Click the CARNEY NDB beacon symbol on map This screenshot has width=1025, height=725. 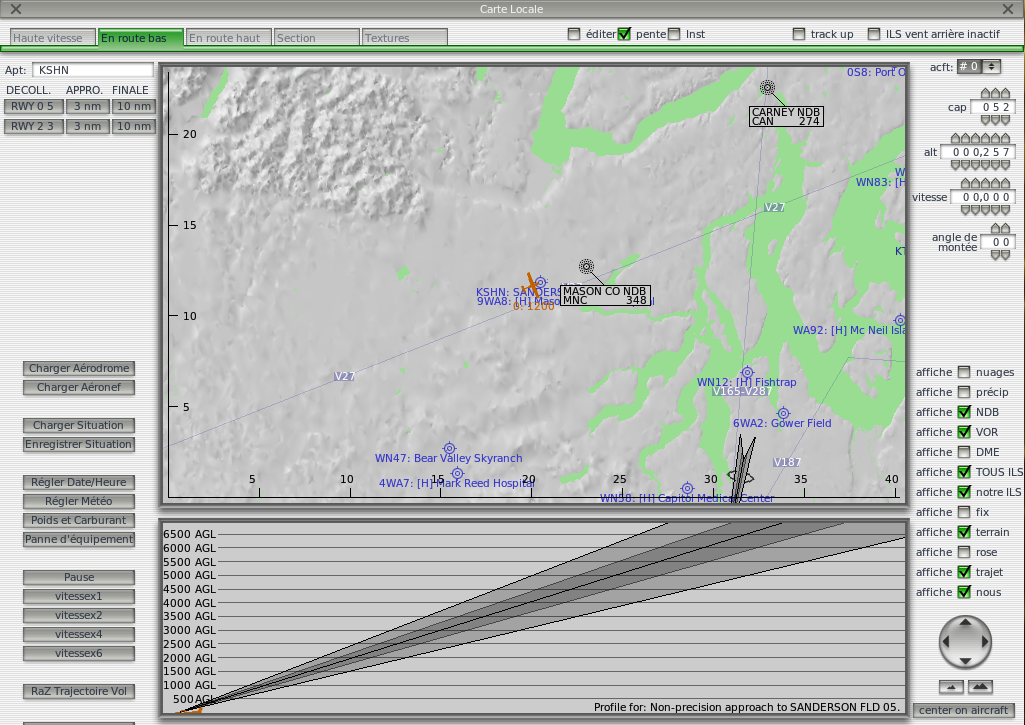point(767,87)
